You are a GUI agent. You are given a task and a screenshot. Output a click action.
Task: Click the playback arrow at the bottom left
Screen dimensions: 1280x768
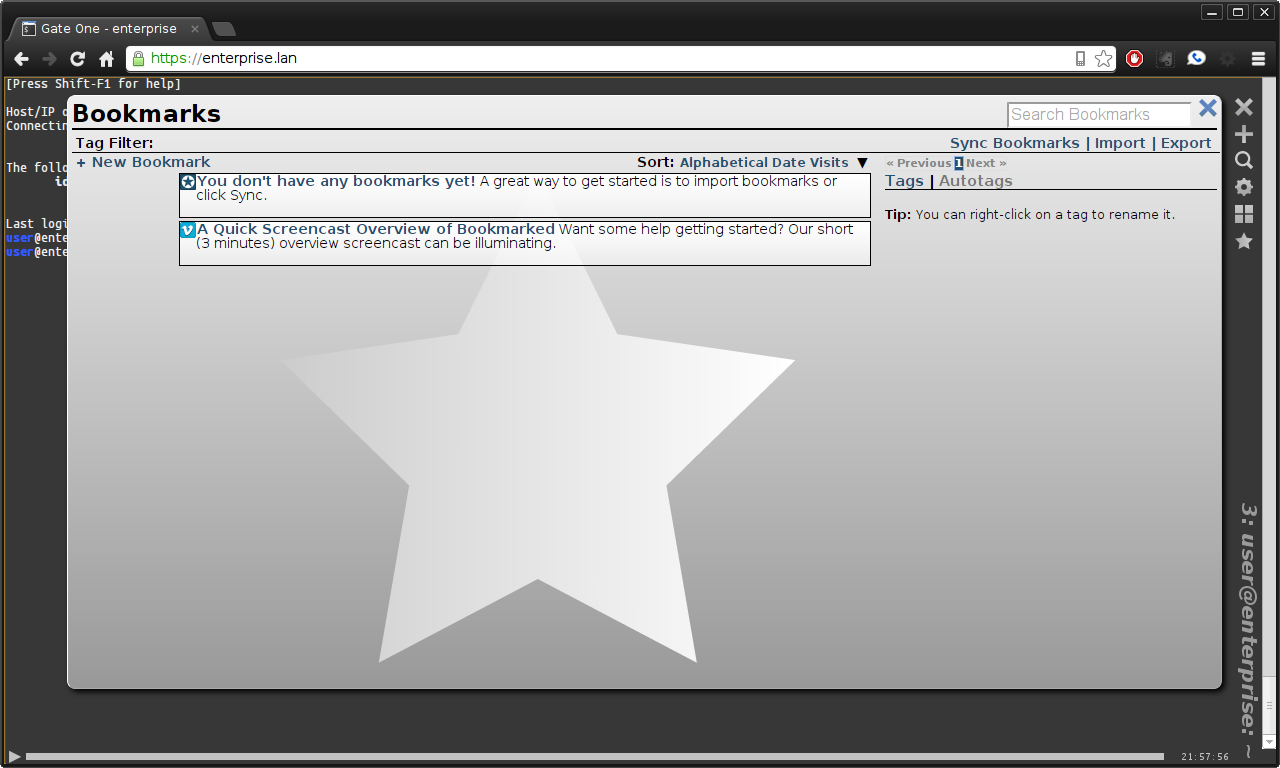pyautogui.click(x=14, y=756)
